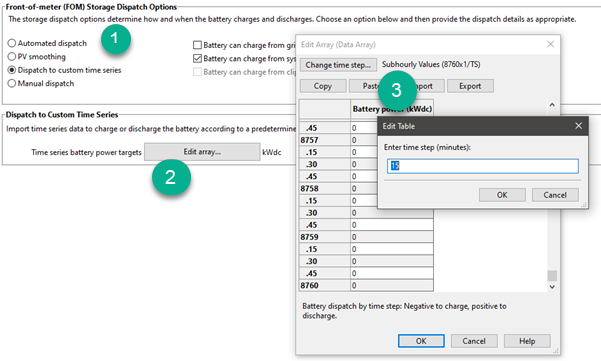
Task: Click the scroll up arrow of the data table
Action: click(x=552, y=105)
